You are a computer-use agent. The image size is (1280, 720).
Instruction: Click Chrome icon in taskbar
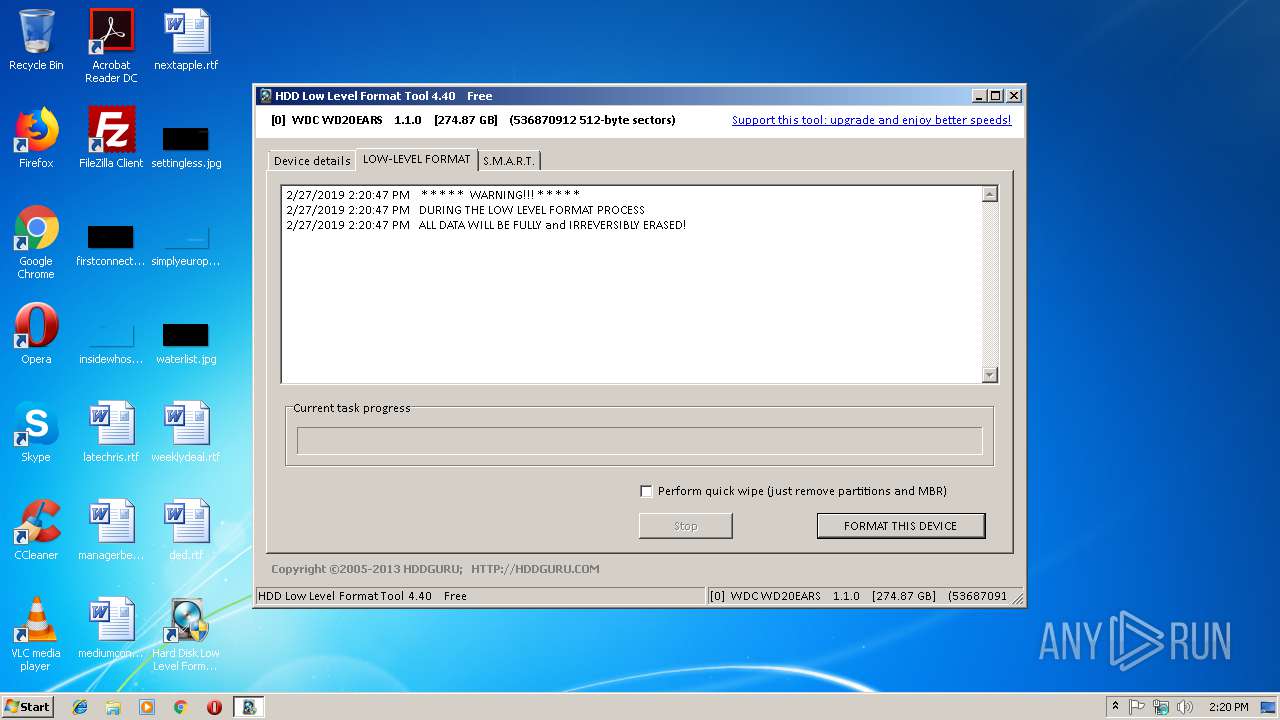point(180,707)
